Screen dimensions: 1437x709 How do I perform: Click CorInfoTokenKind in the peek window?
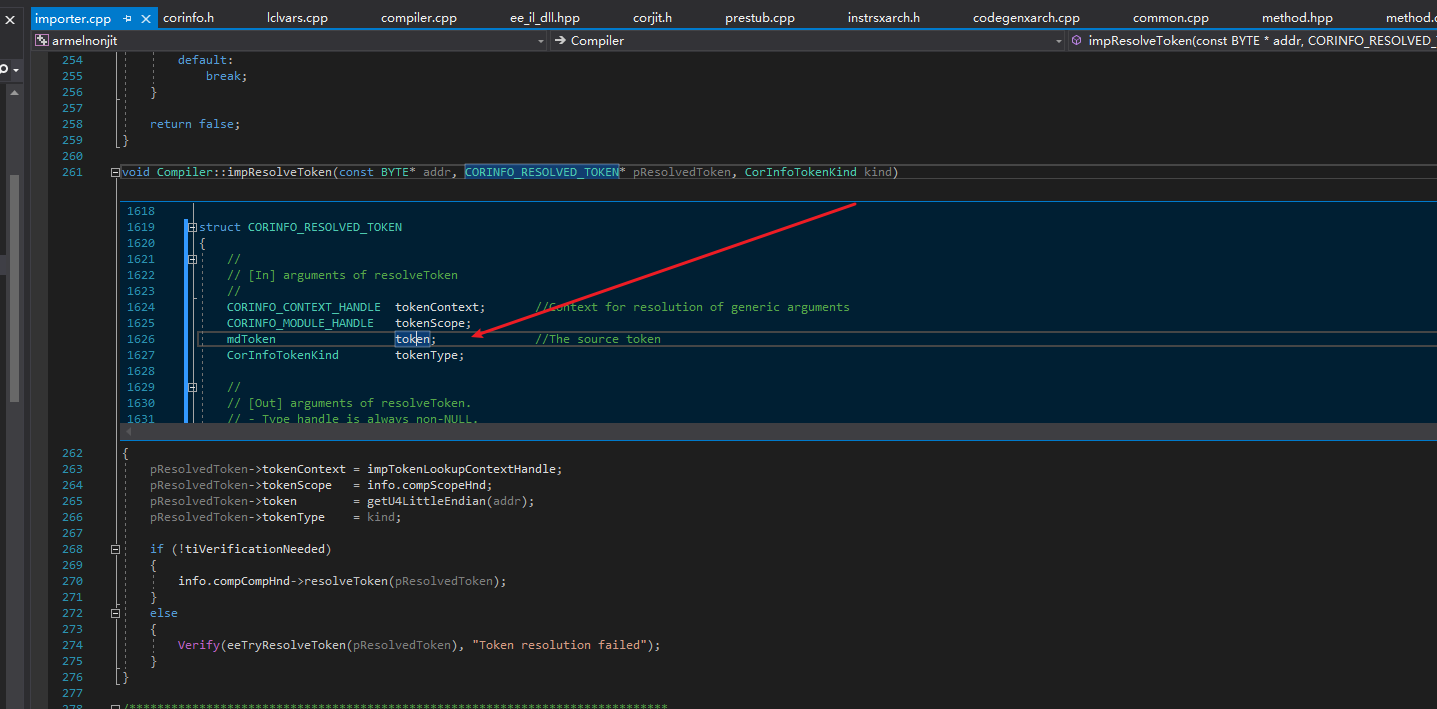pyautogui.click(x=283, y=355)
